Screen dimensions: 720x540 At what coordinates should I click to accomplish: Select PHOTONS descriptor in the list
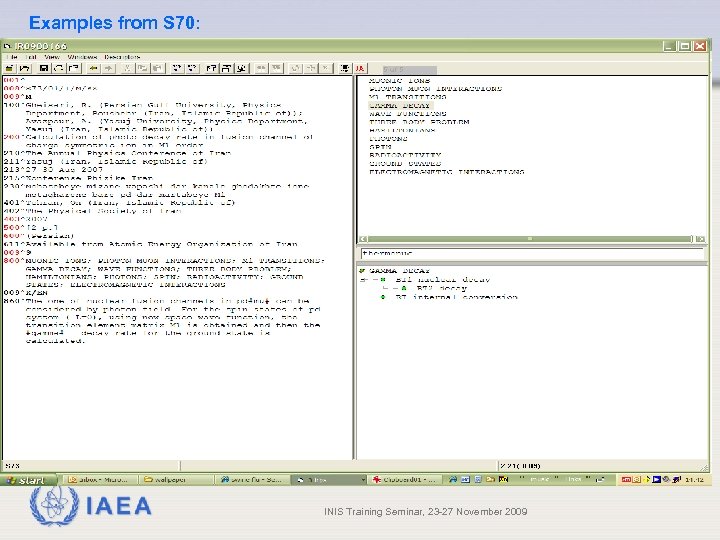point(388,139)
